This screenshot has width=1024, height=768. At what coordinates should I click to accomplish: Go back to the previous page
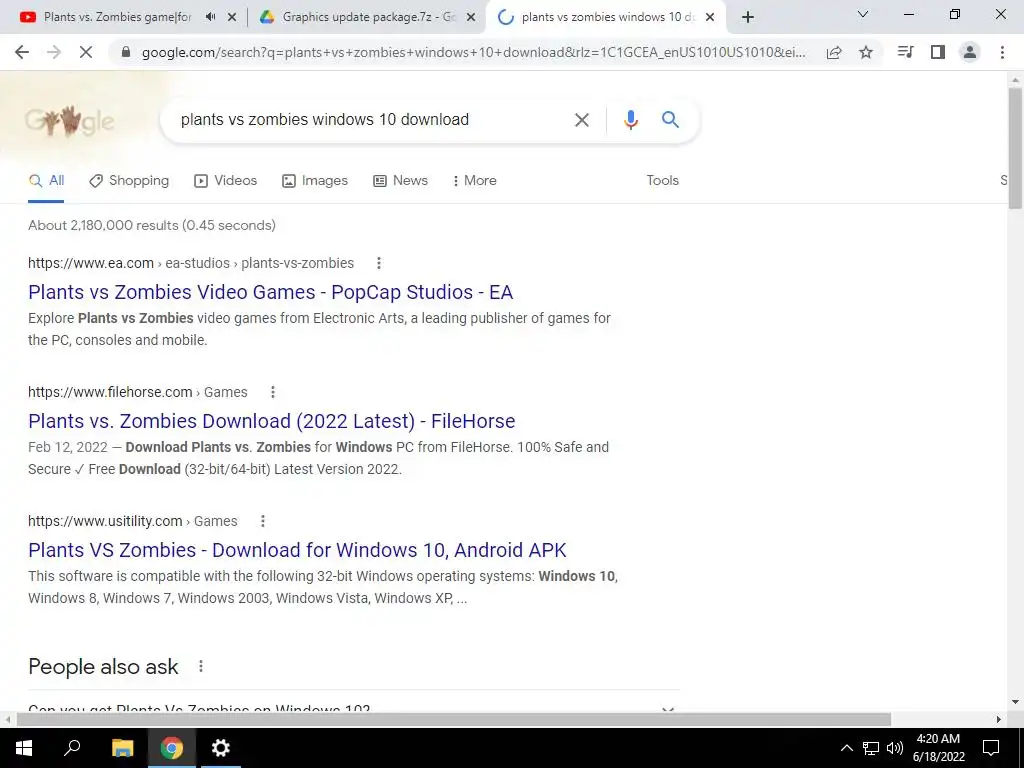22,52
